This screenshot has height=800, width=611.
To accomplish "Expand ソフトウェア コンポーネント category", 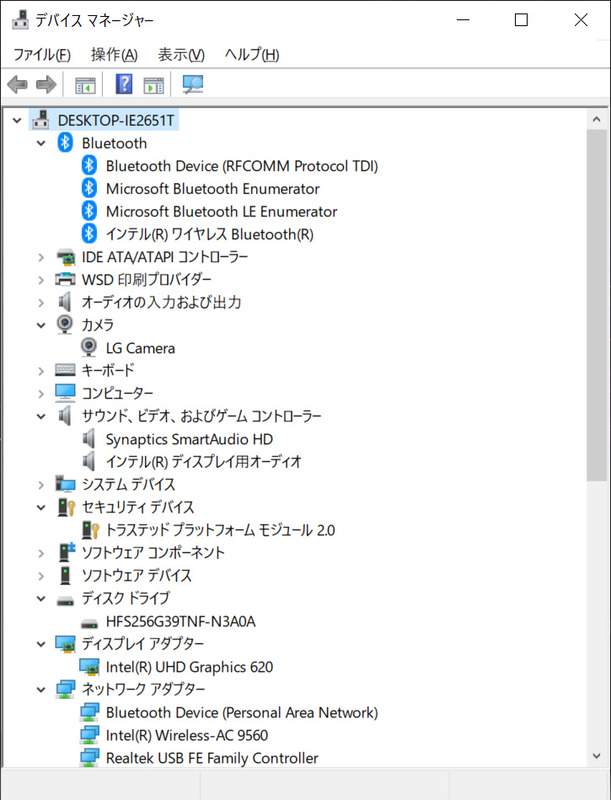I will click(x=41, y=553).
